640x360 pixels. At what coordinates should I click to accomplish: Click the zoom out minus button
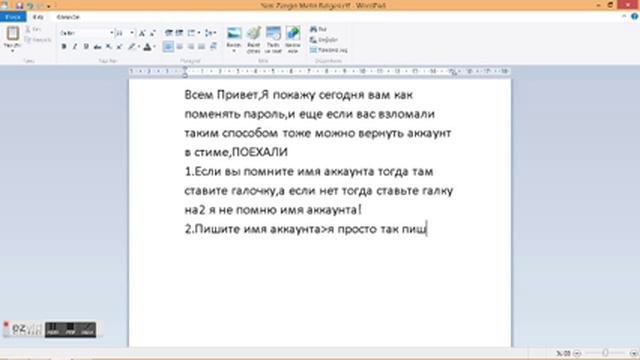coord(577,353)
